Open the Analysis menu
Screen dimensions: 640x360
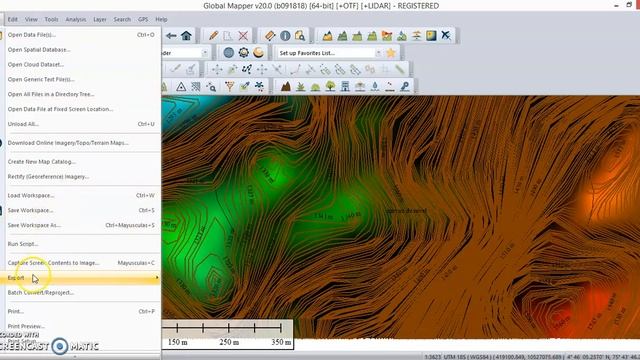(76, 19)
